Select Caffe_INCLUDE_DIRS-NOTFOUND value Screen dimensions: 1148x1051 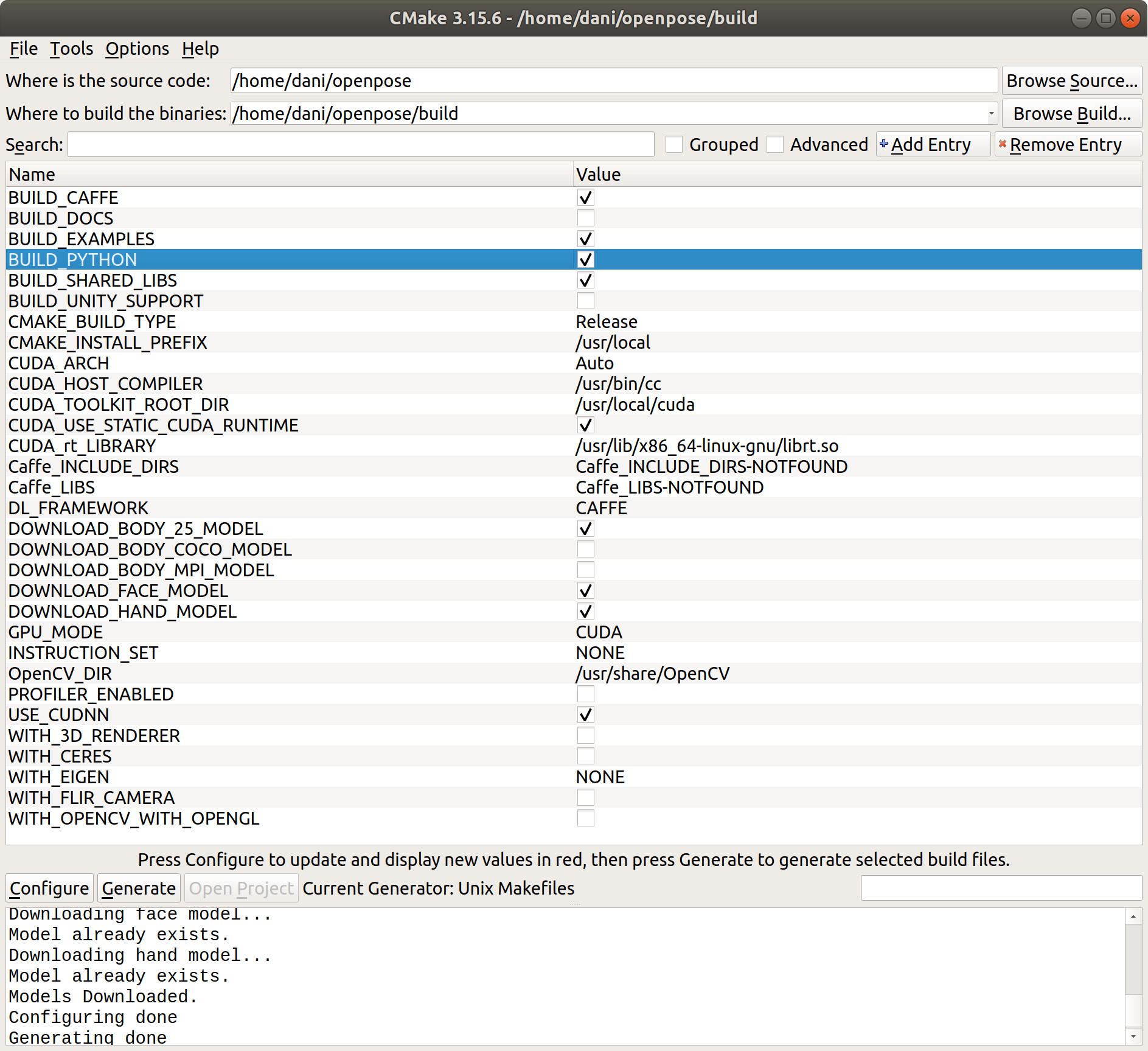click(711, 467)
